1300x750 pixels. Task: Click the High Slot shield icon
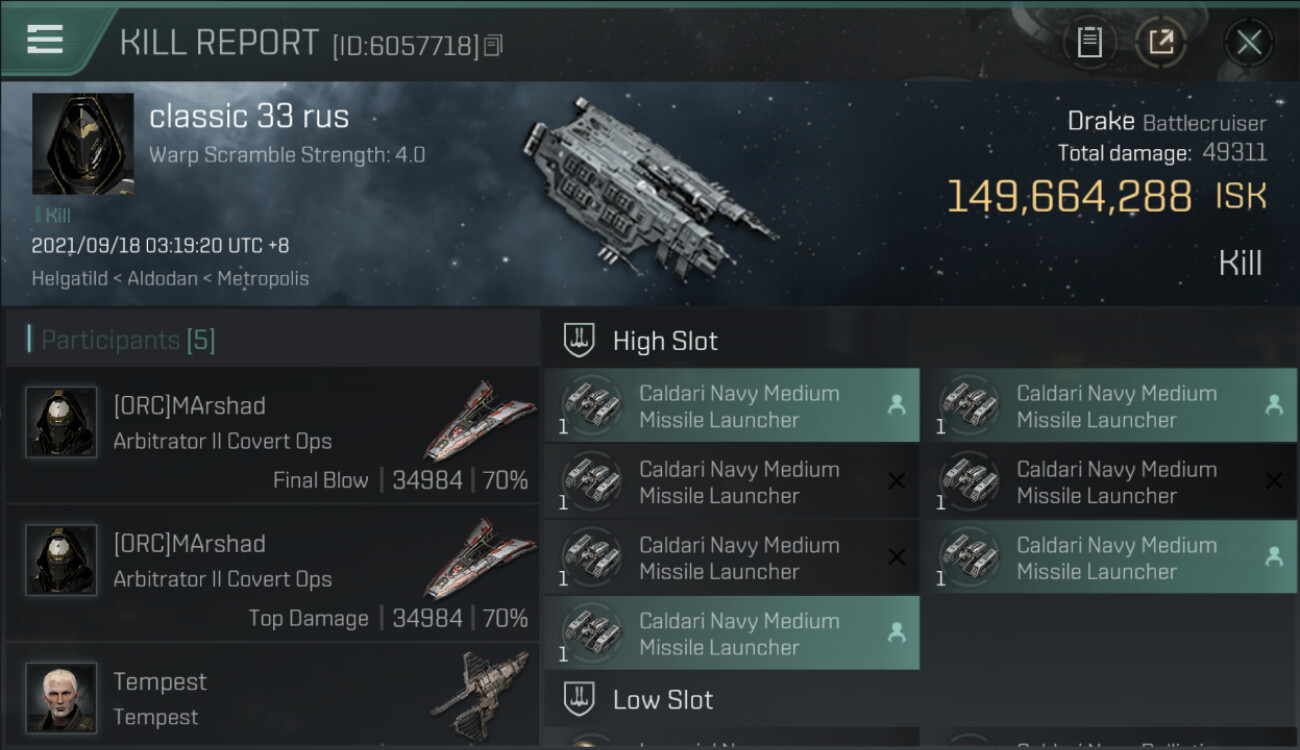click(x=579, y=340)
